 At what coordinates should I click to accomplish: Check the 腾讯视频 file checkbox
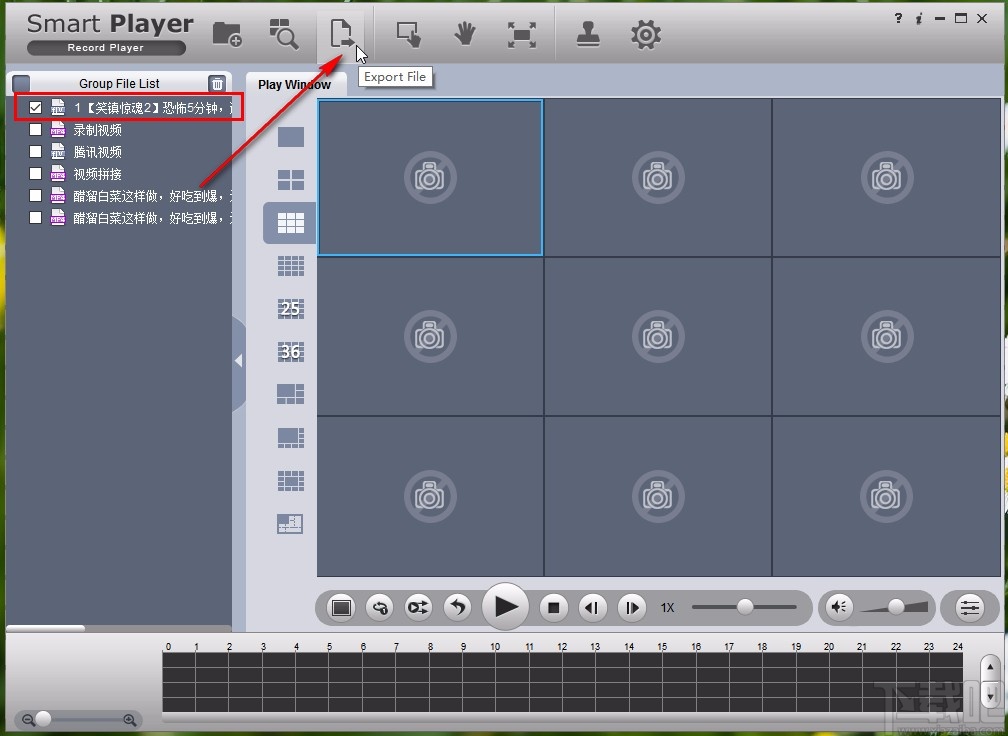(x=35, y=152)
